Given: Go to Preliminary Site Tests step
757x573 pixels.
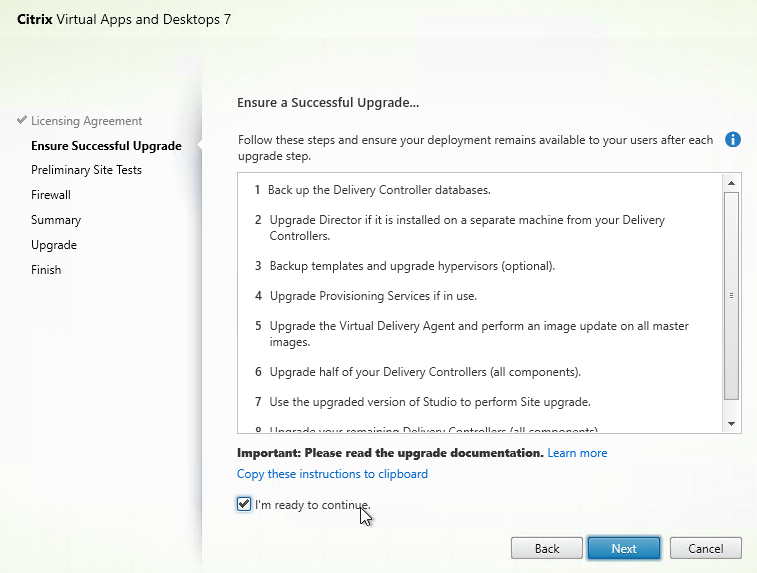Looking at the screenshot, I should point(86,170).
